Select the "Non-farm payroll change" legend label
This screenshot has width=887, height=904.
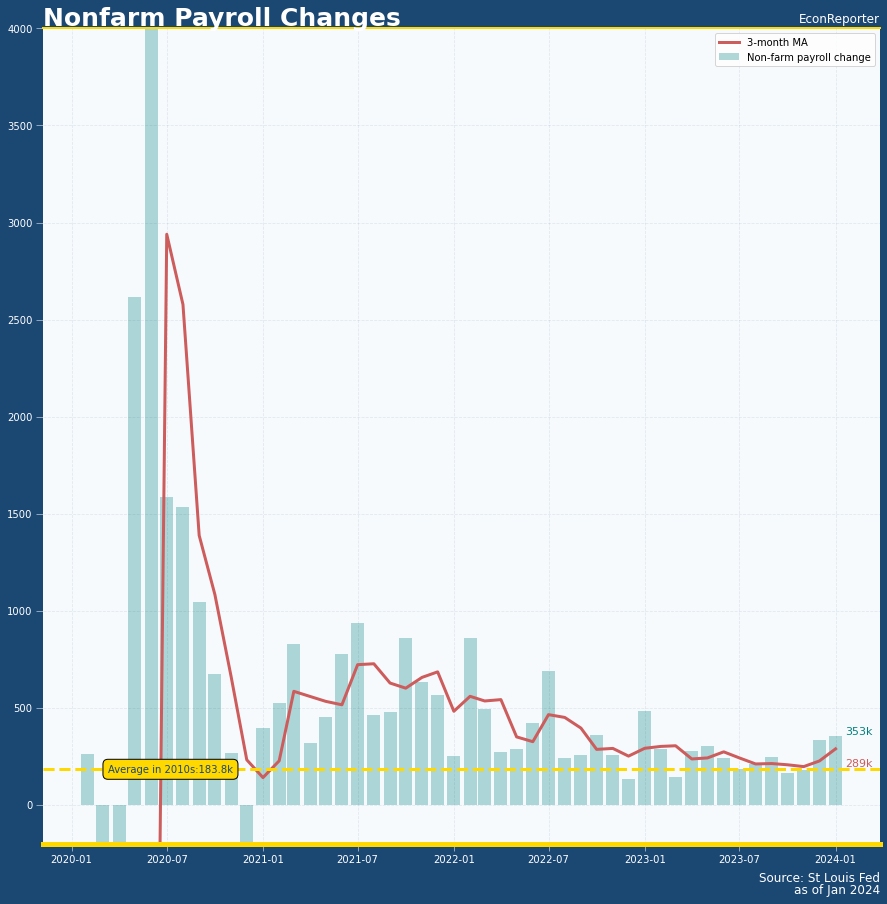click(808, 57)
